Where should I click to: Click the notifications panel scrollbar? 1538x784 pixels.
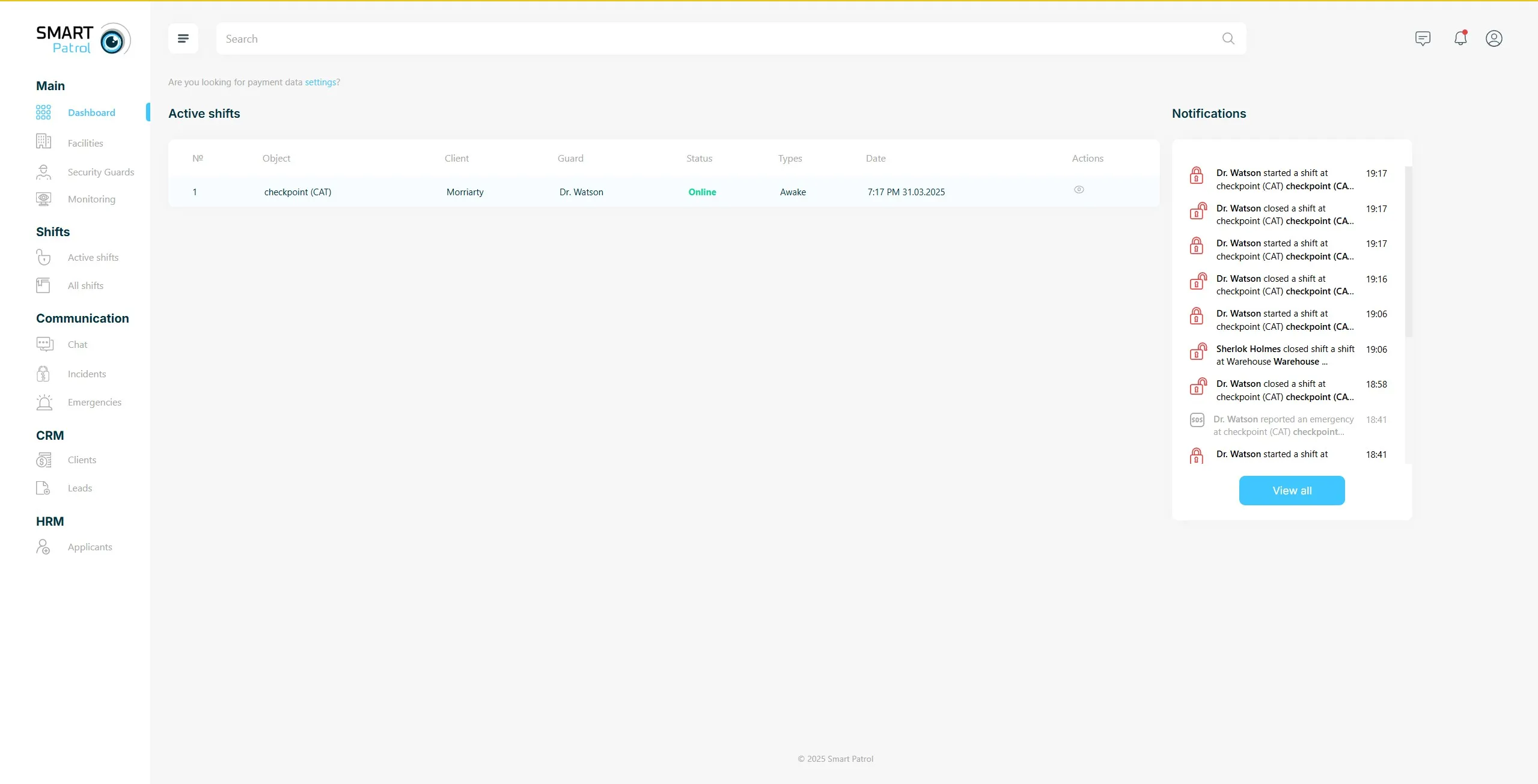pos(1408,252)
